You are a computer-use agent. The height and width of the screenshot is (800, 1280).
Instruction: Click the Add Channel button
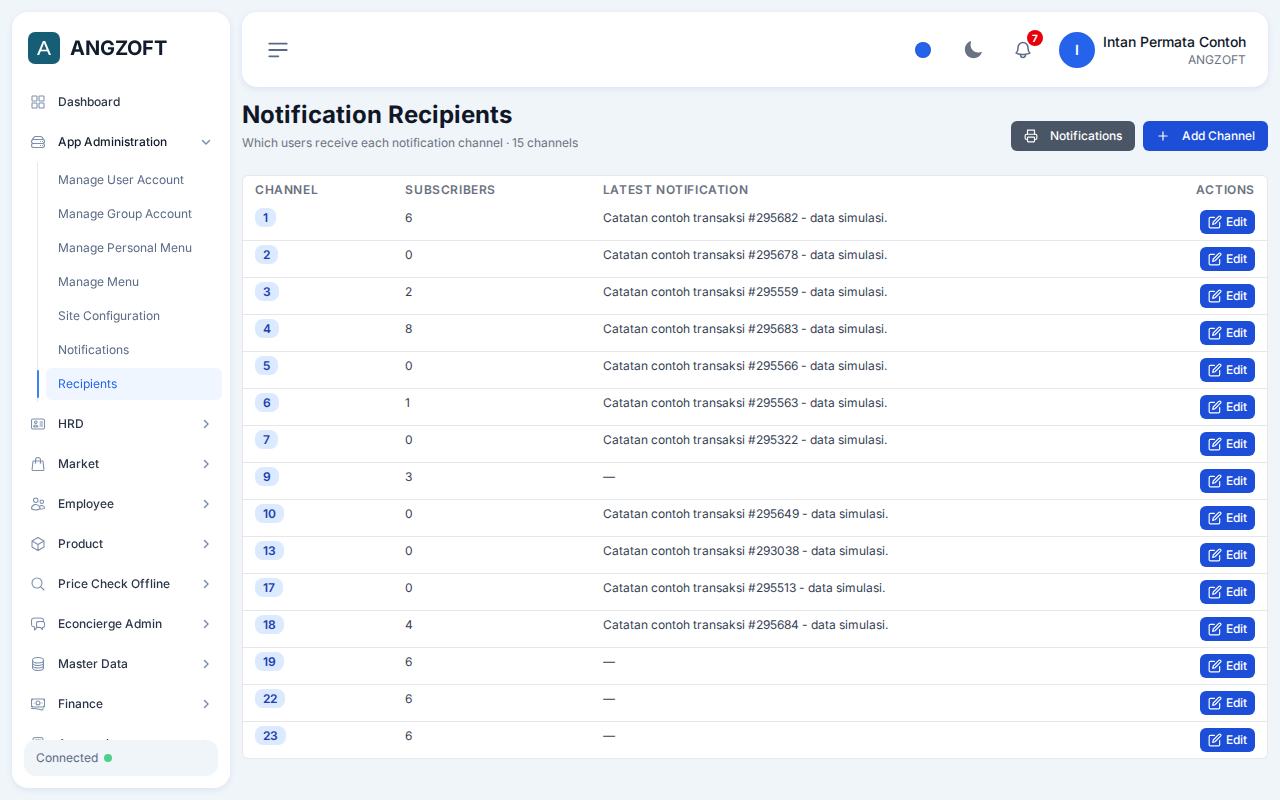(1205, 136)
